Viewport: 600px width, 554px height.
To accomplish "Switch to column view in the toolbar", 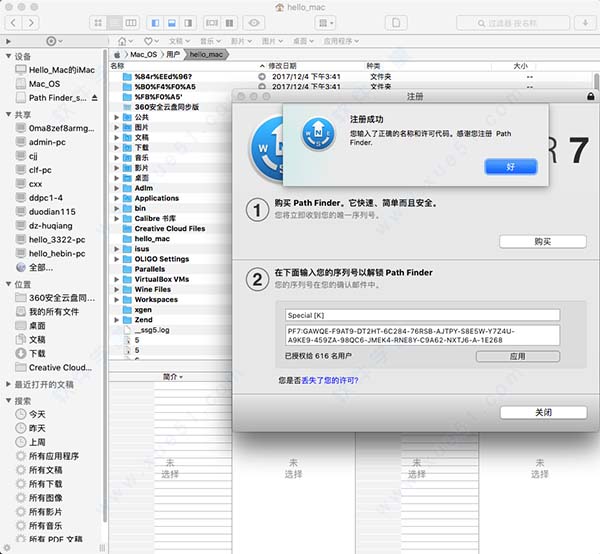I will (131, 23).
